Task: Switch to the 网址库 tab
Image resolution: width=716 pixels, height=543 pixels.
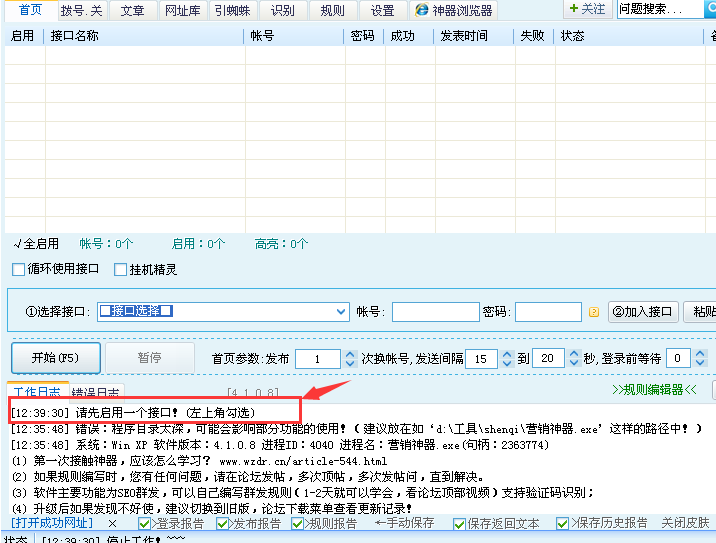Action: 181,11
